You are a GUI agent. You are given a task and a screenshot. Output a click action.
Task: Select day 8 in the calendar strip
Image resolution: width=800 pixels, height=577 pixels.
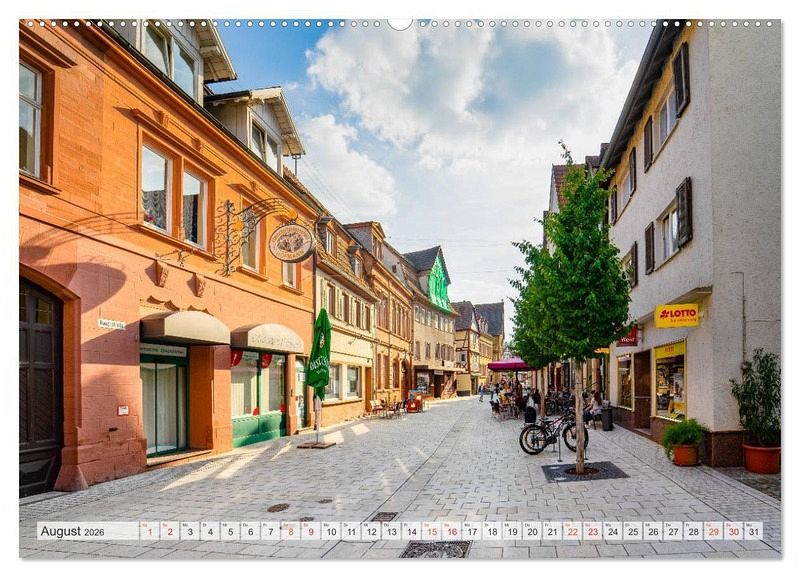coord(291,531)
